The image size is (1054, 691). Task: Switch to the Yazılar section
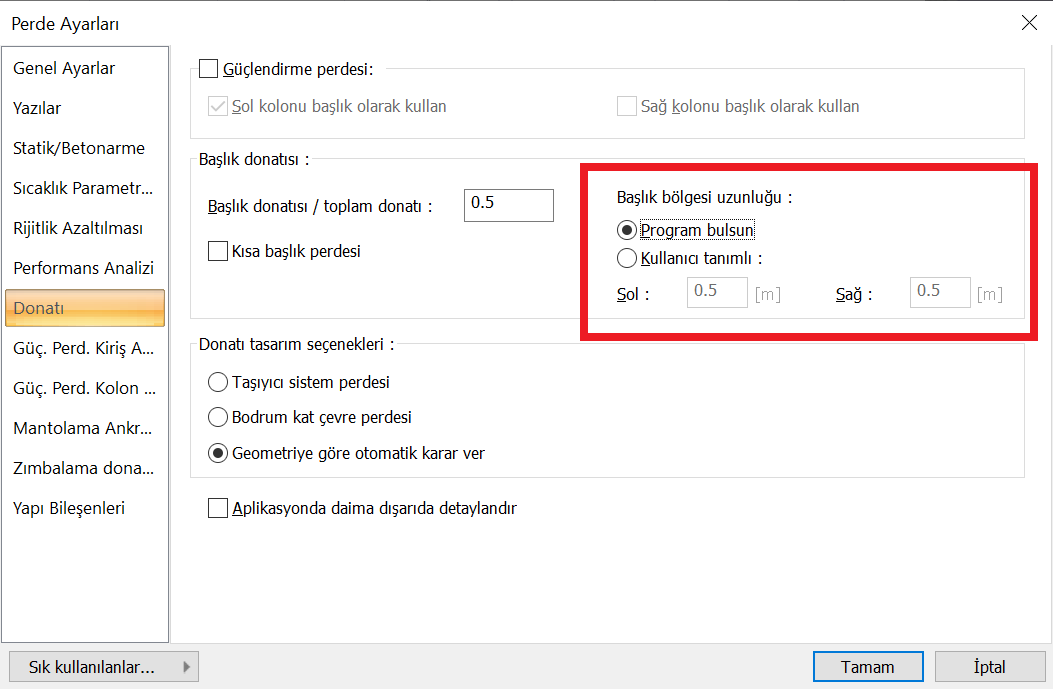pos(37,108)
